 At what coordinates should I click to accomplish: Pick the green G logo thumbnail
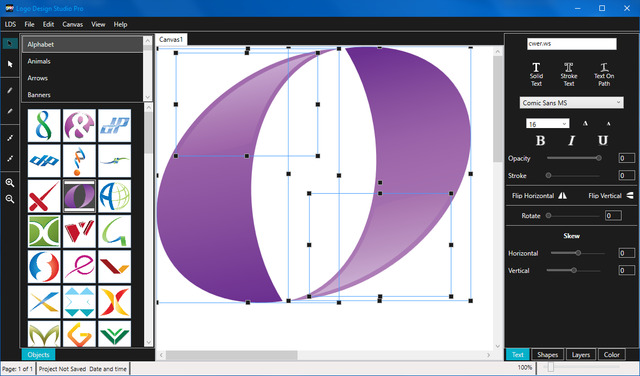(115, 231)
